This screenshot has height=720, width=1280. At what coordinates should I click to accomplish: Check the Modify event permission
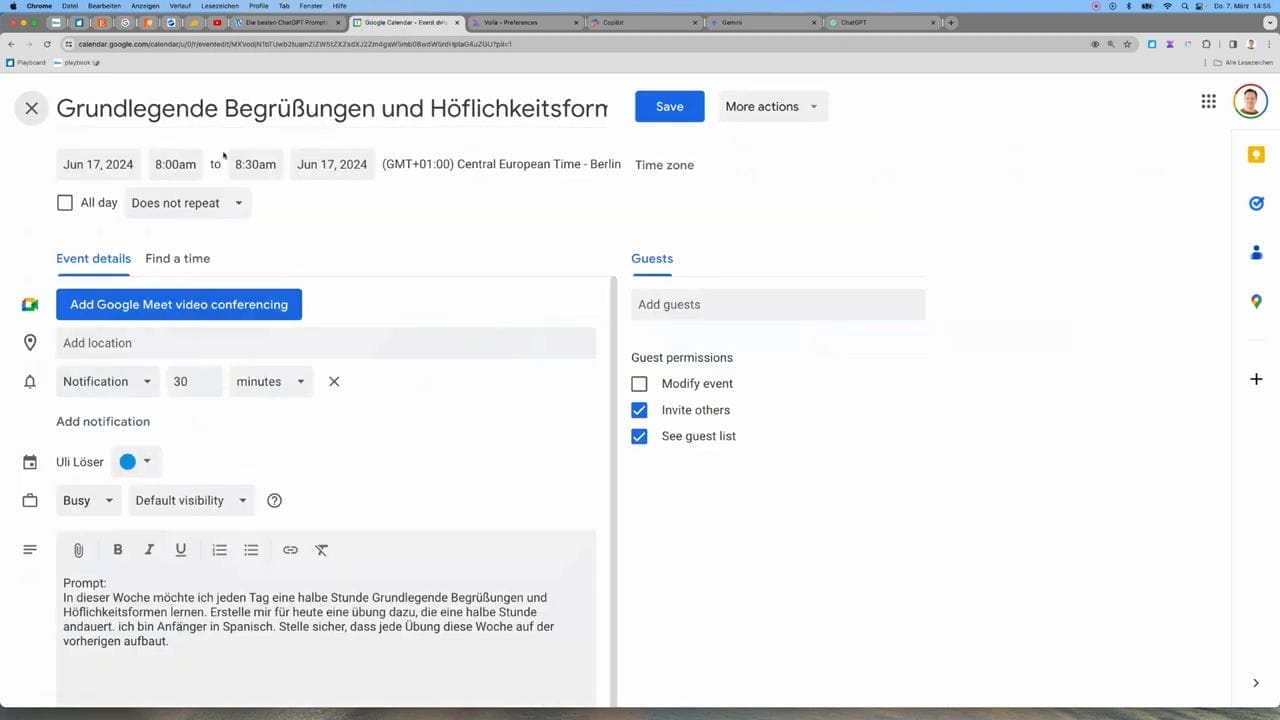tap(639, 384)
